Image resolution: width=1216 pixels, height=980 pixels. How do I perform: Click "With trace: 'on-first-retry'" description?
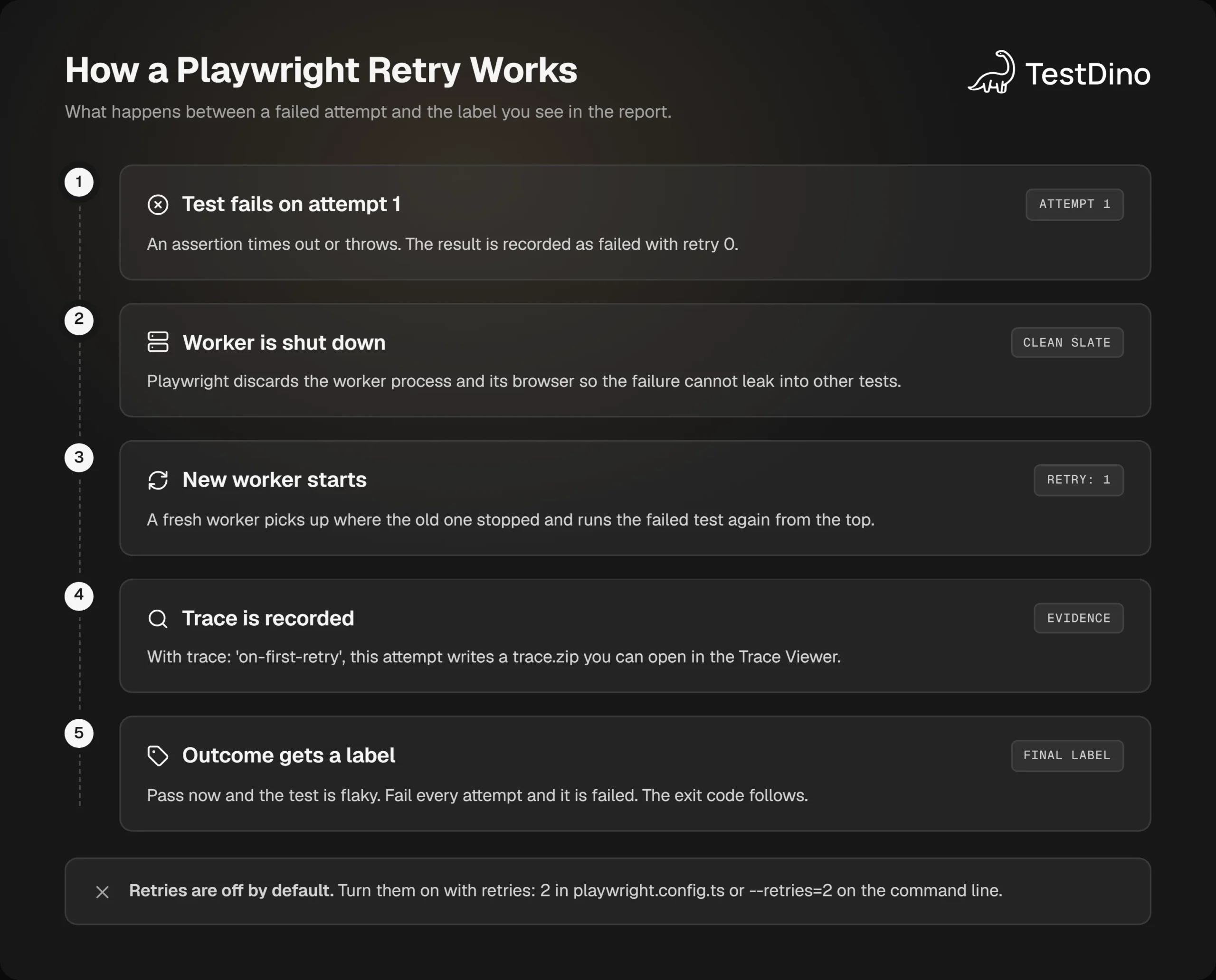click(494, 657)
